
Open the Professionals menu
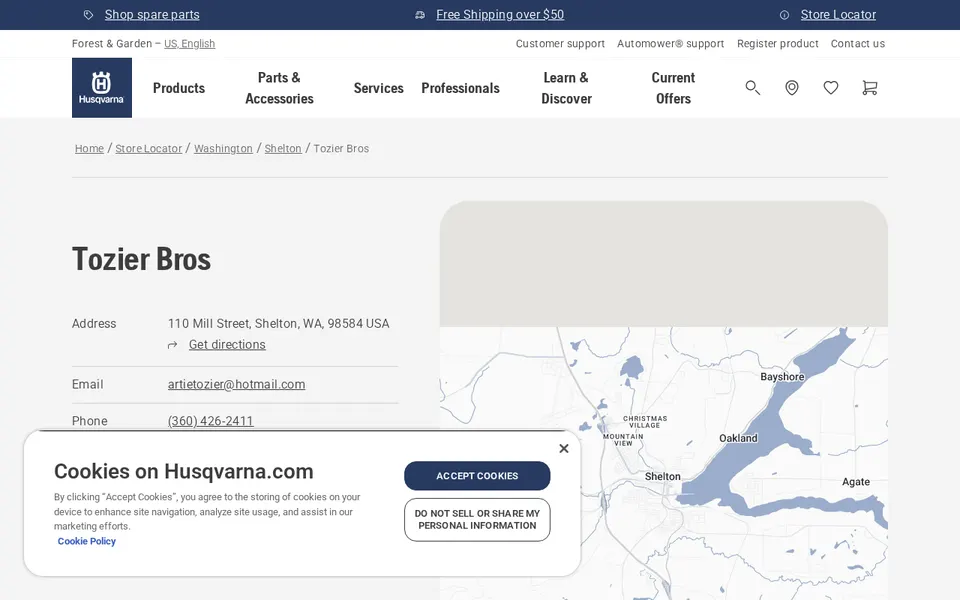(460, 88)
